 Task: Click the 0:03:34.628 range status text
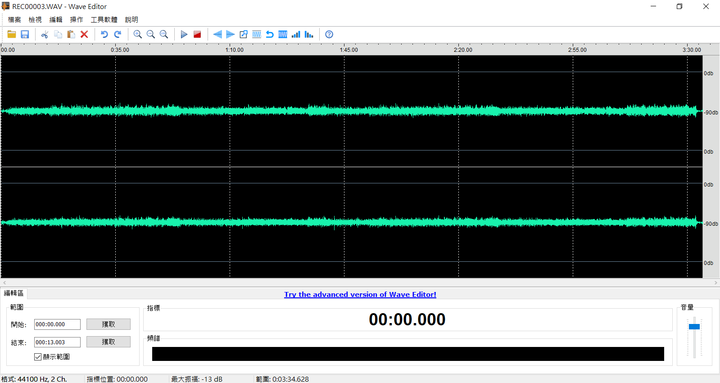[291, 379]
